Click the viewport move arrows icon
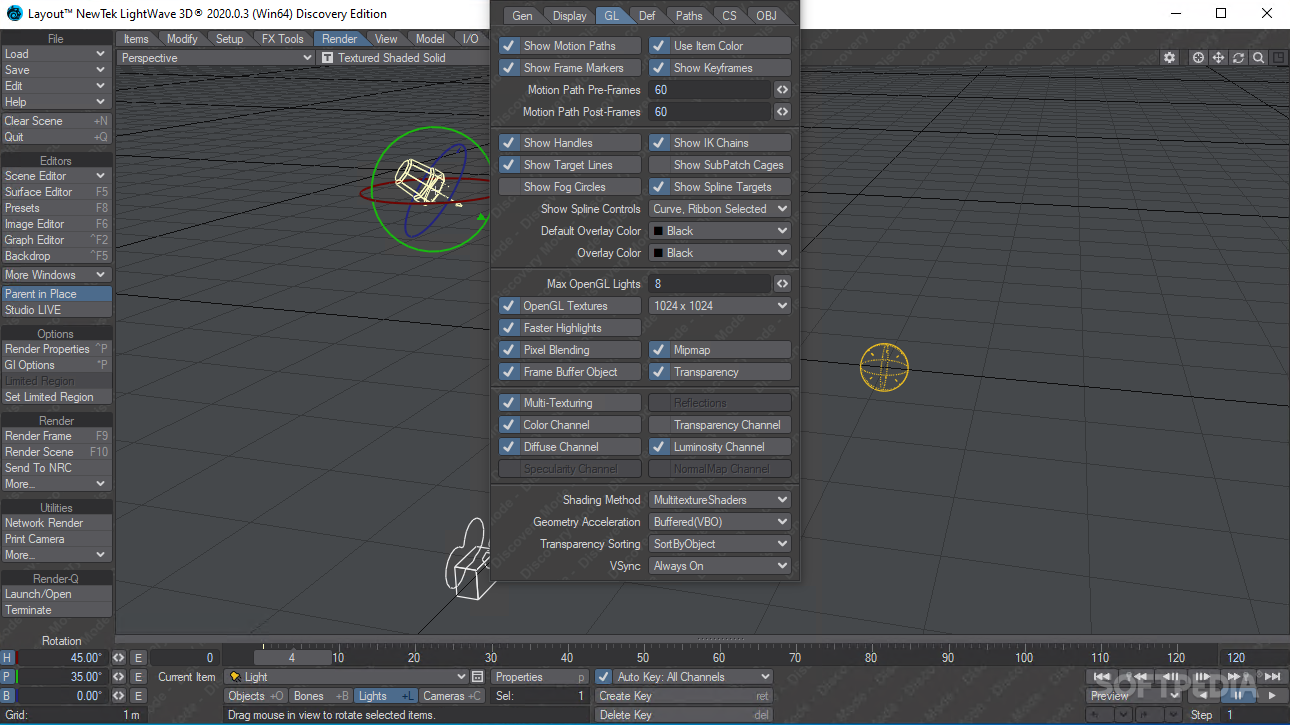The image size is (1290, 725). (x=1218, y=58)
